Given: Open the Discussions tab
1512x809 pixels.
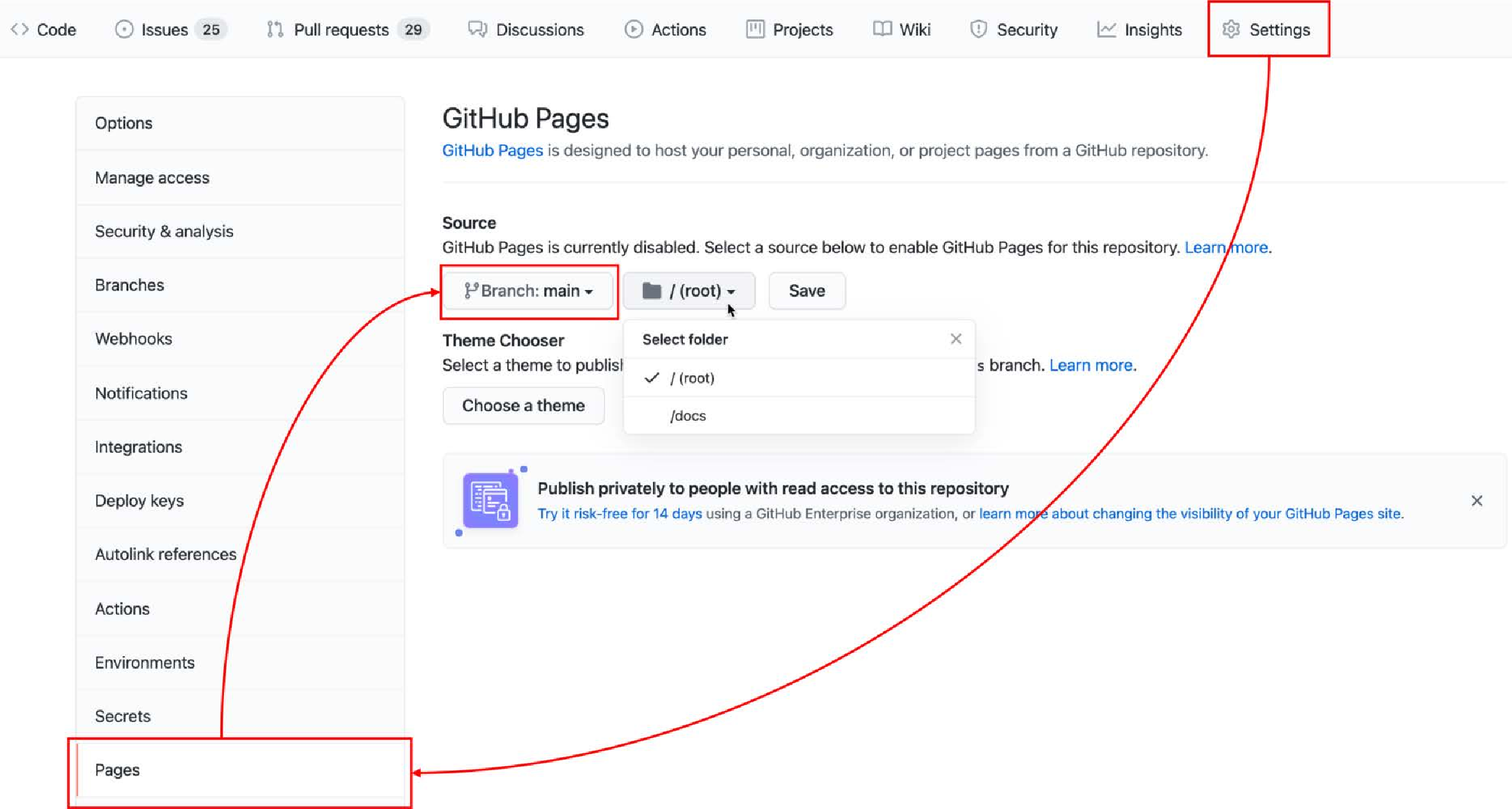Looking at the screenshot, I should coord(526,30).
